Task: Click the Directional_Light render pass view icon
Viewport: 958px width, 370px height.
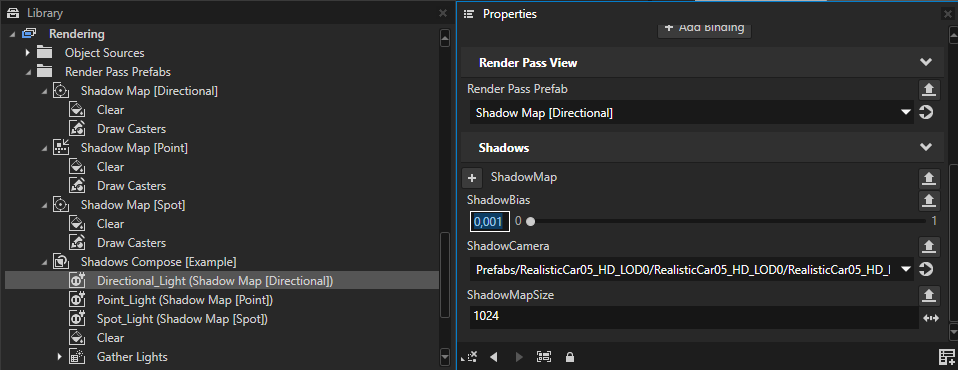Action: (76, 280)
